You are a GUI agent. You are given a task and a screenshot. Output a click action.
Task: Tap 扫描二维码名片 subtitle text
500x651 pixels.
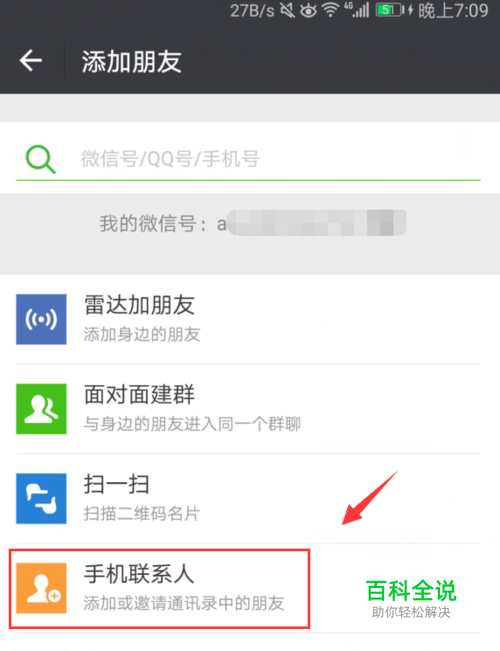point(142,514)
